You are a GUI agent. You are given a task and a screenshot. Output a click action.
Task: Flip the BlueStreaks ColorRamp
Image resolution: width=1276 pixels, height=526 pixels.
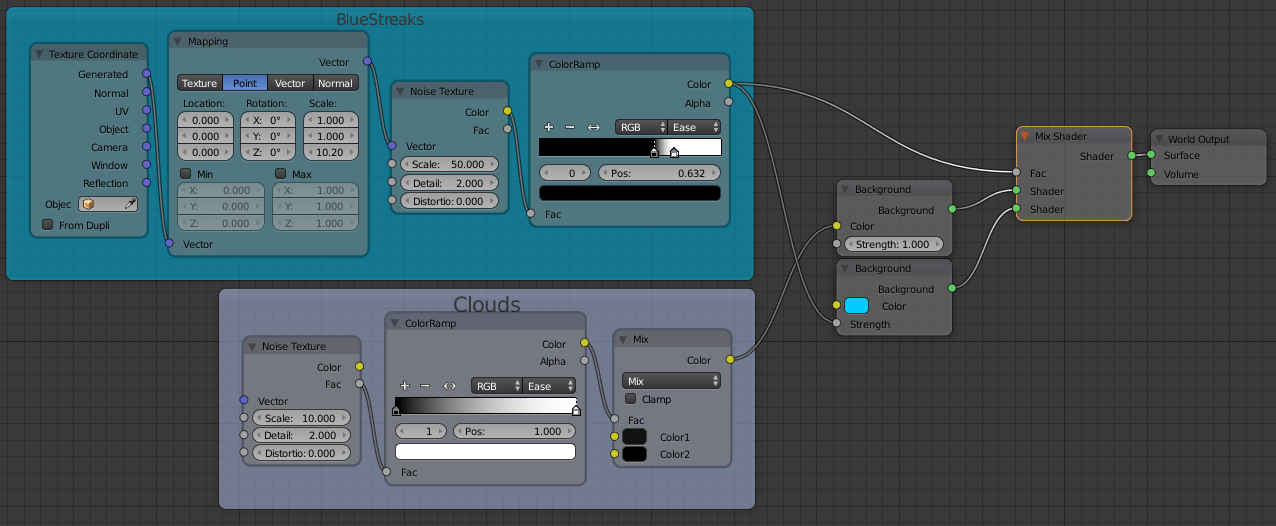tap(593, 127)
